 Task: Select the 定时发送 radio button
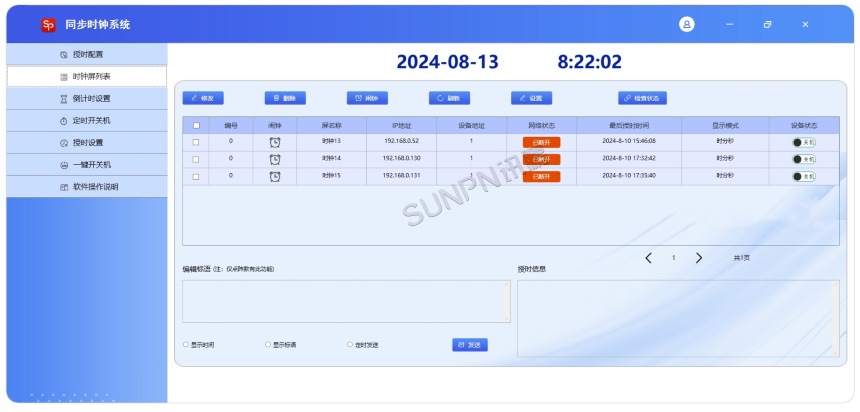tap(350, 344)
